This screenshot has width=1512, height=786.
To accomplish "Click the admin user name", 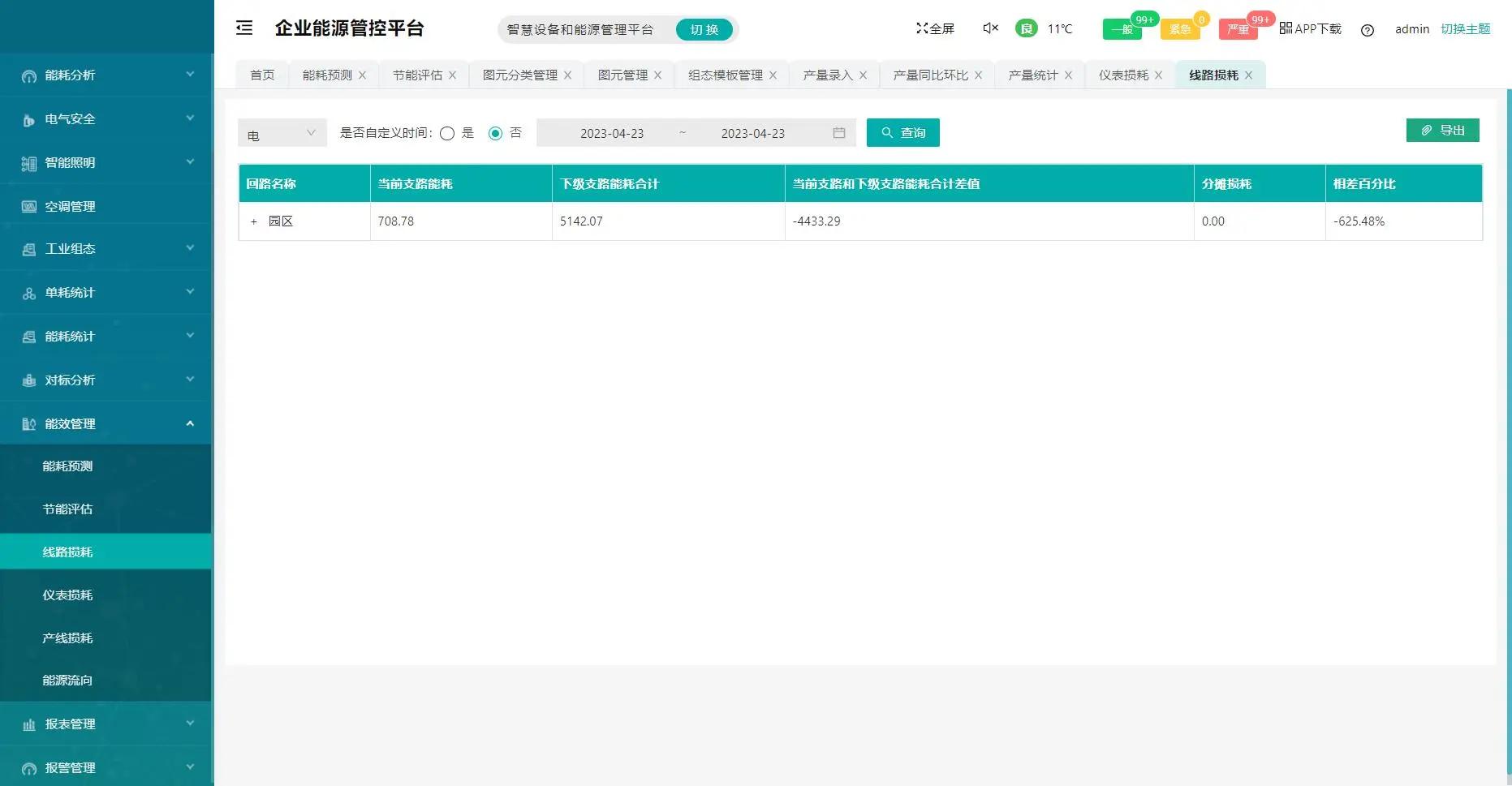I will 1411,29.
